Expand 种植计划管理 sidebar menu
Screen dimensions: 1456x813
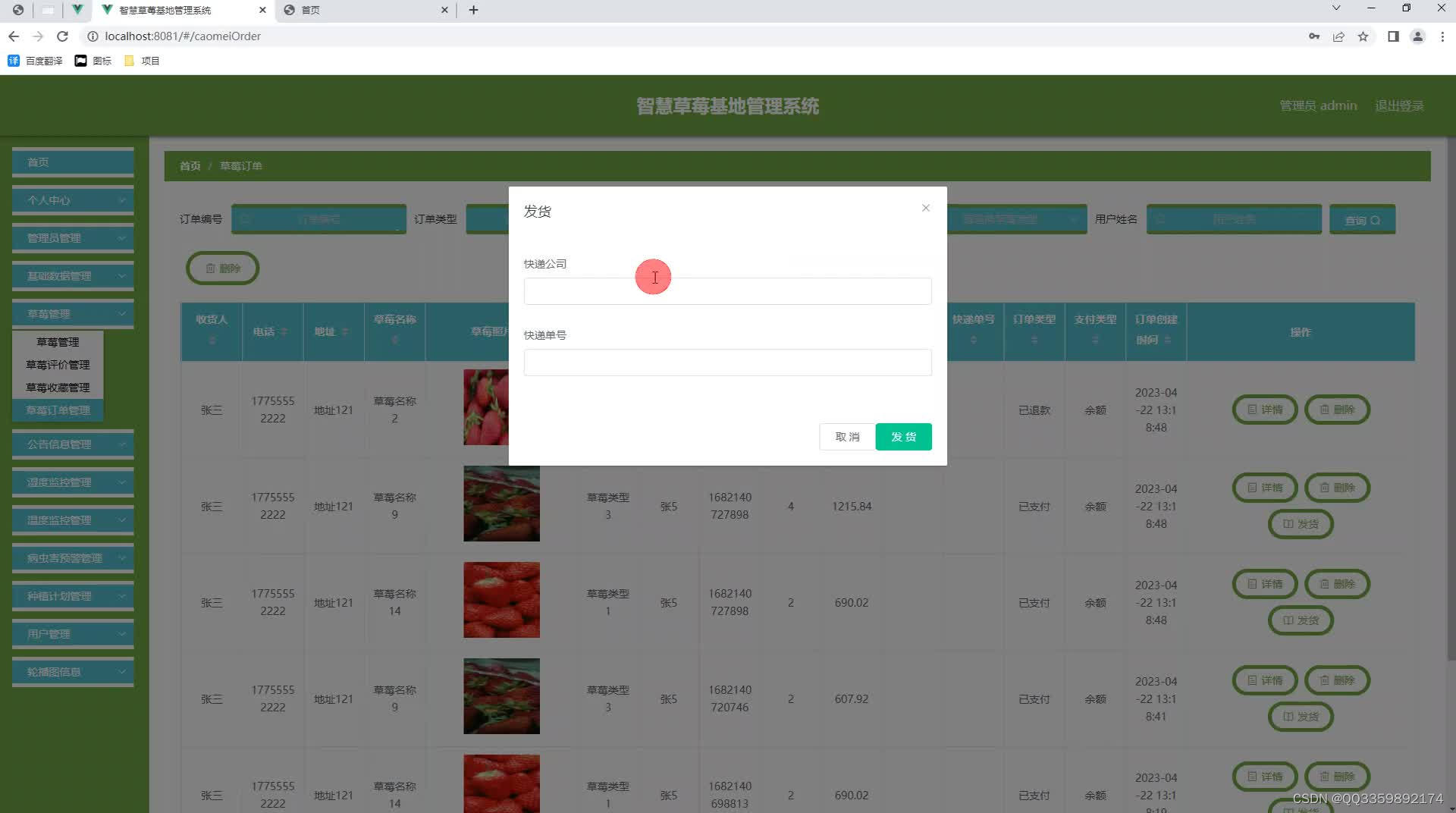(x=73, y=596)
